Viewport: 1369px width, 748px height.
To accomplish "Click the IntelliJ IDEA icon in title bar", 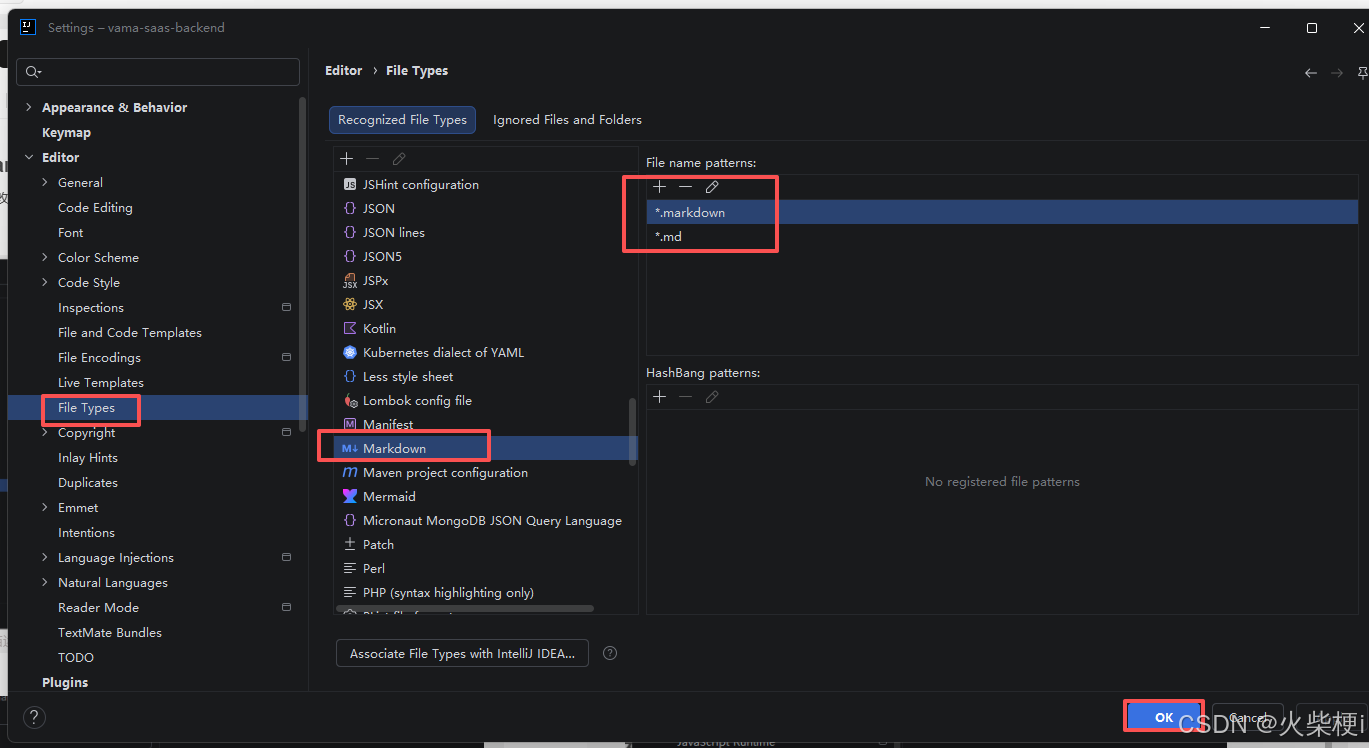I will [x=28, y=28].
